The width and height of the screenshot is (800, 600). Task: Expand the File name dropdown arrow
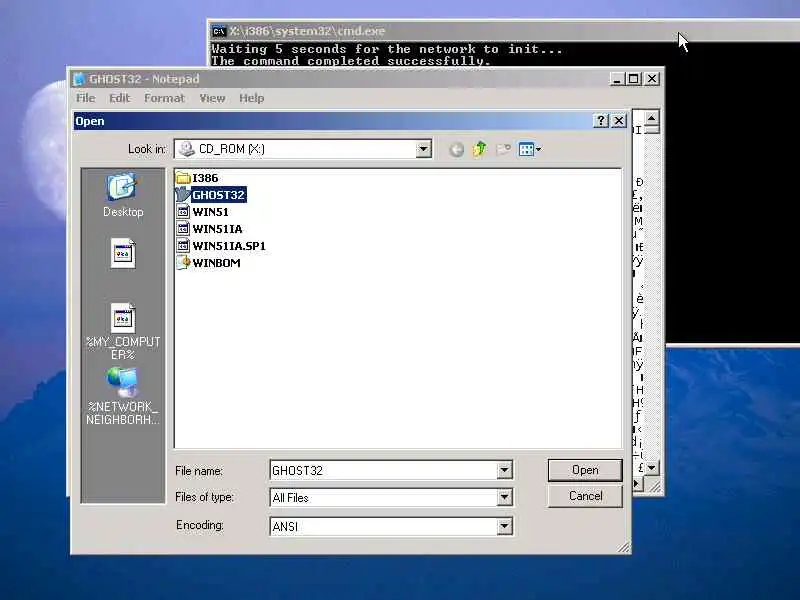[504, 470]
